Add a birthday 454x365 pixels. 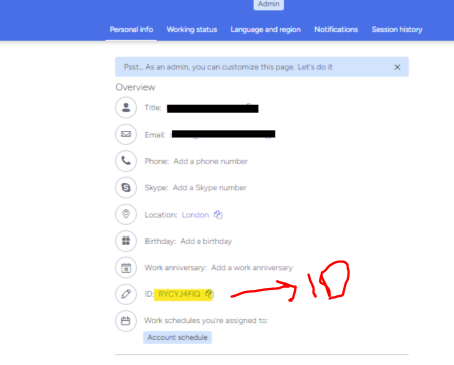click(206, 241)
